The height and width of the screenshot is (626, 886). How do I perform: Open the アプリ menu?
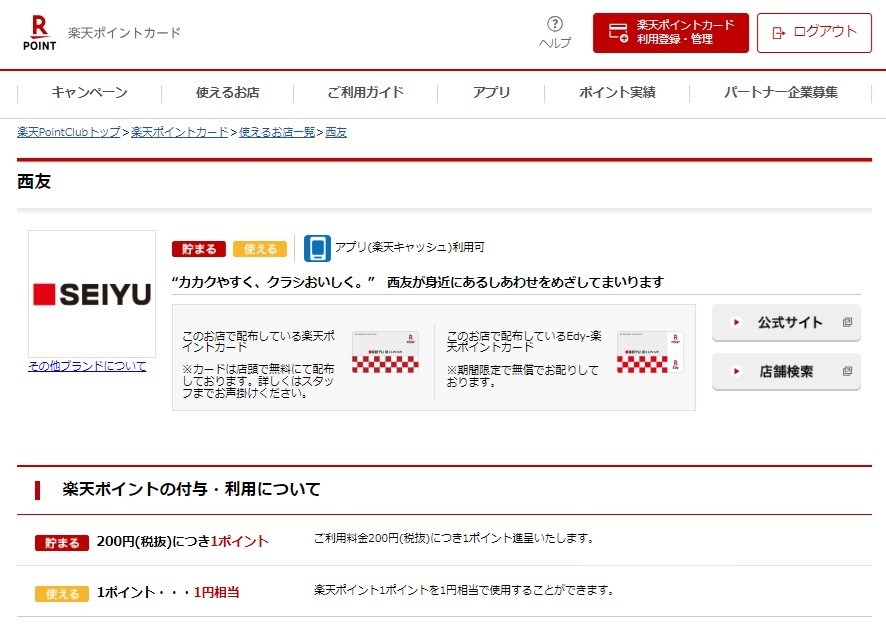[491, 93]
